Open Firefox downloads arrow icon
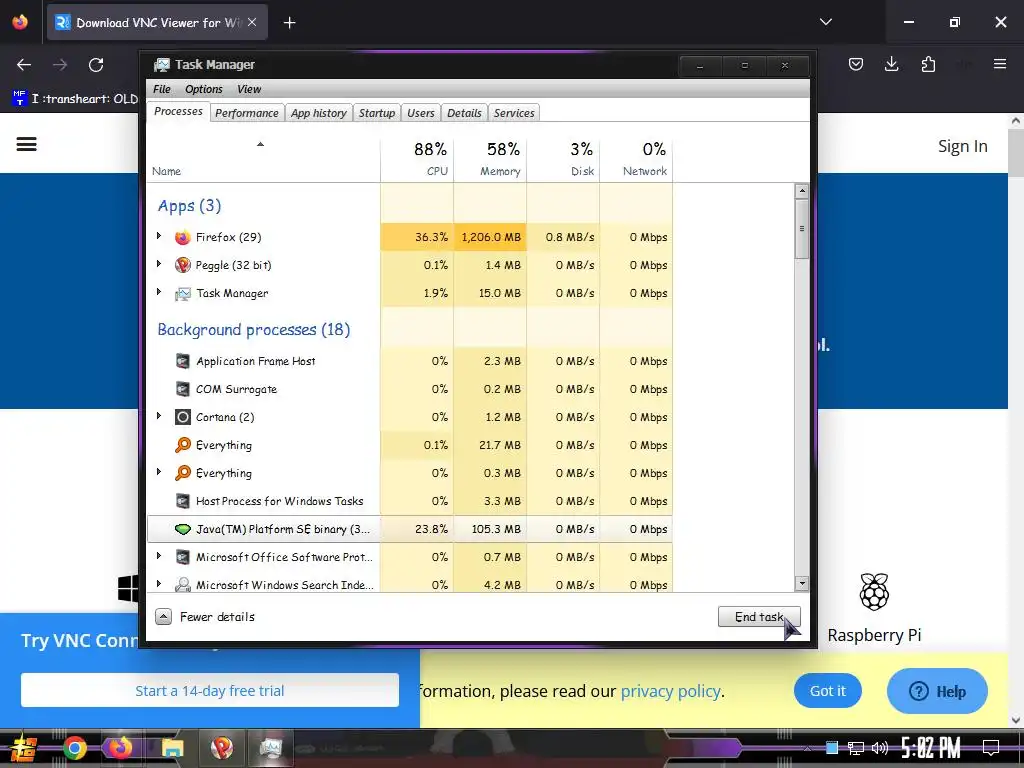Screen dimensions: 1024x768 (891, 64)
